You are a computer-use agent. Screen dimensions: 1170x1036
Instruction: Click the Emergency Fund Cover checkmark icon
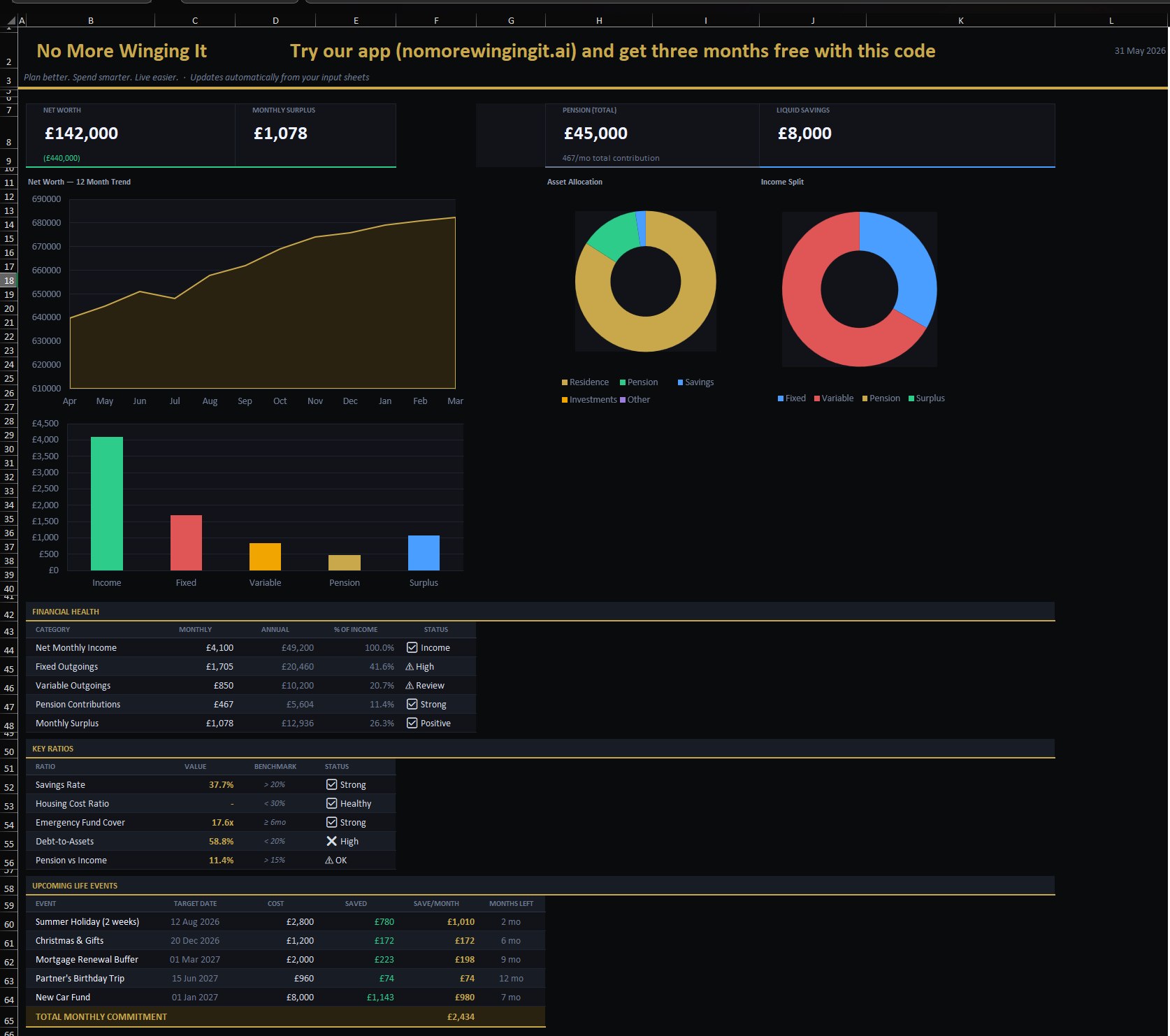click(x=332, y=822)
